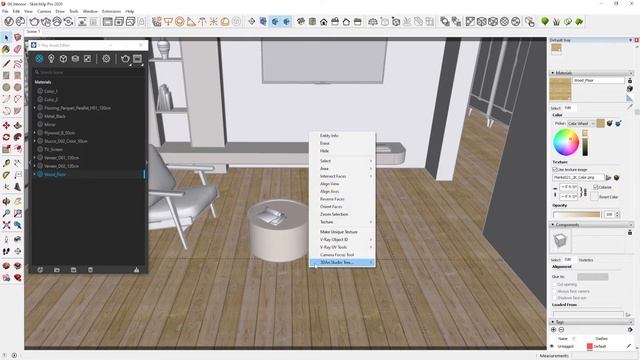Expand the Plywood material row
This screenshot has height=360, width=640.
point(35,133)
